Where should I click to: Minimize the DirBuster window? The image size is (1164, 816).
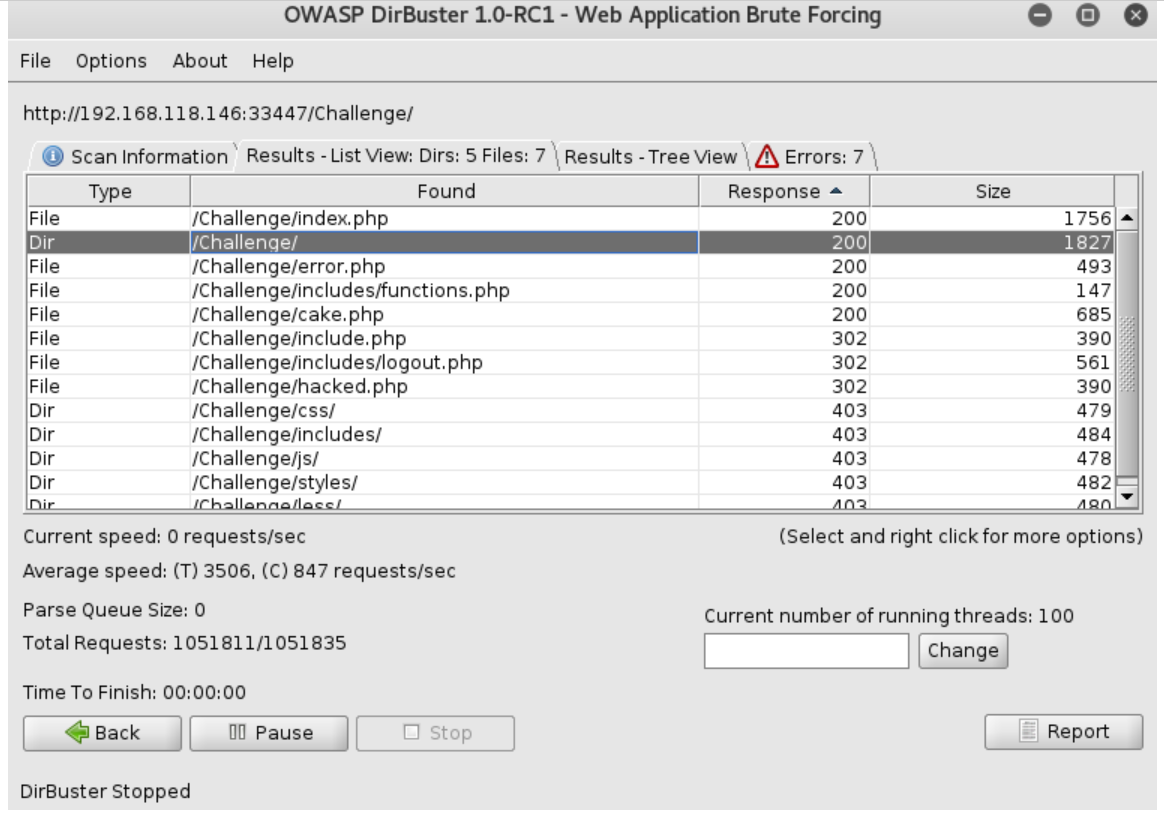pyautogui.click(x=1039, y=15)
